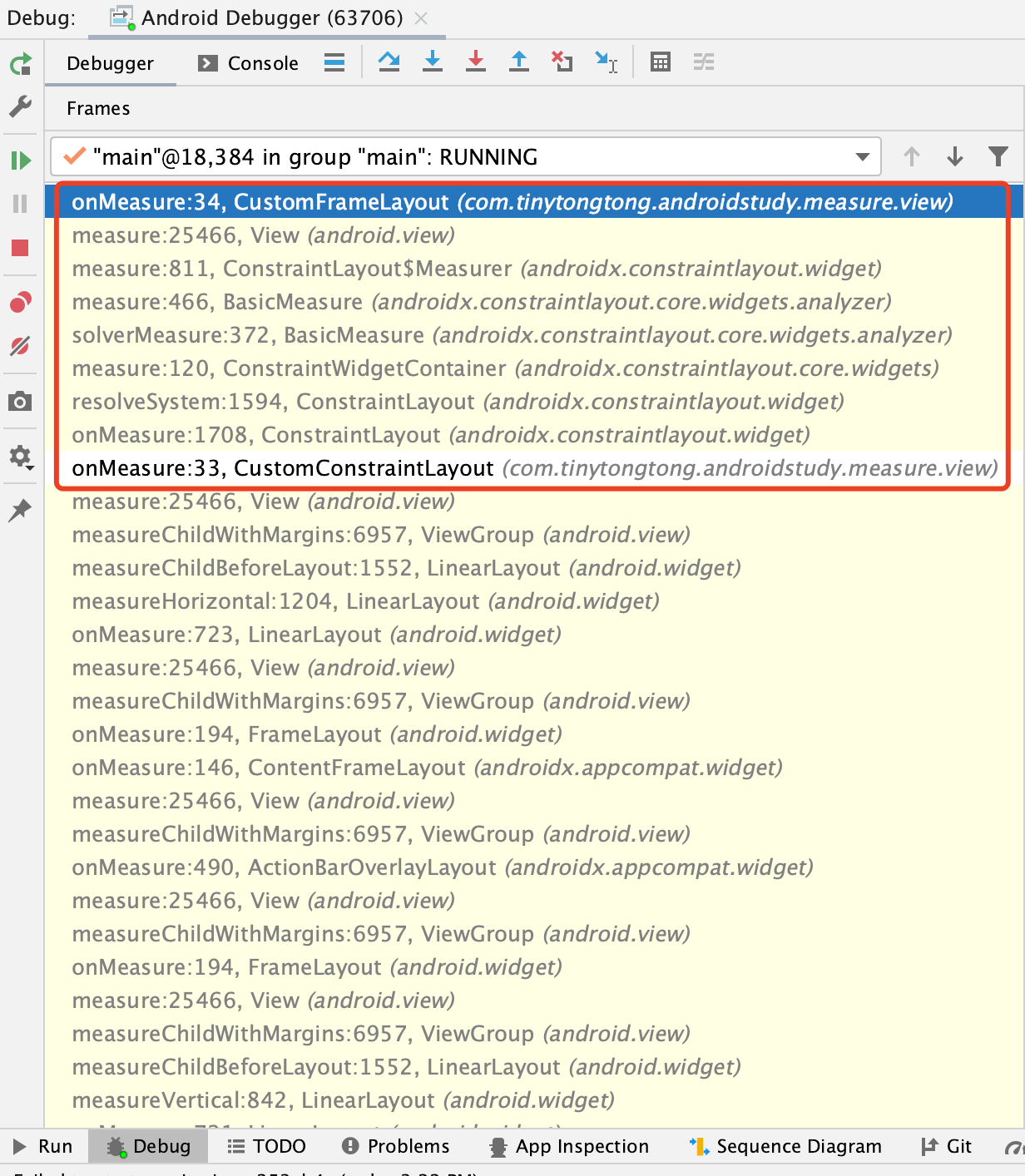Select frame onMeasure:1708, ConstraintLayout
Image resolution: width=1025 pixels, height=1176 pixels.
coord(532,435)
